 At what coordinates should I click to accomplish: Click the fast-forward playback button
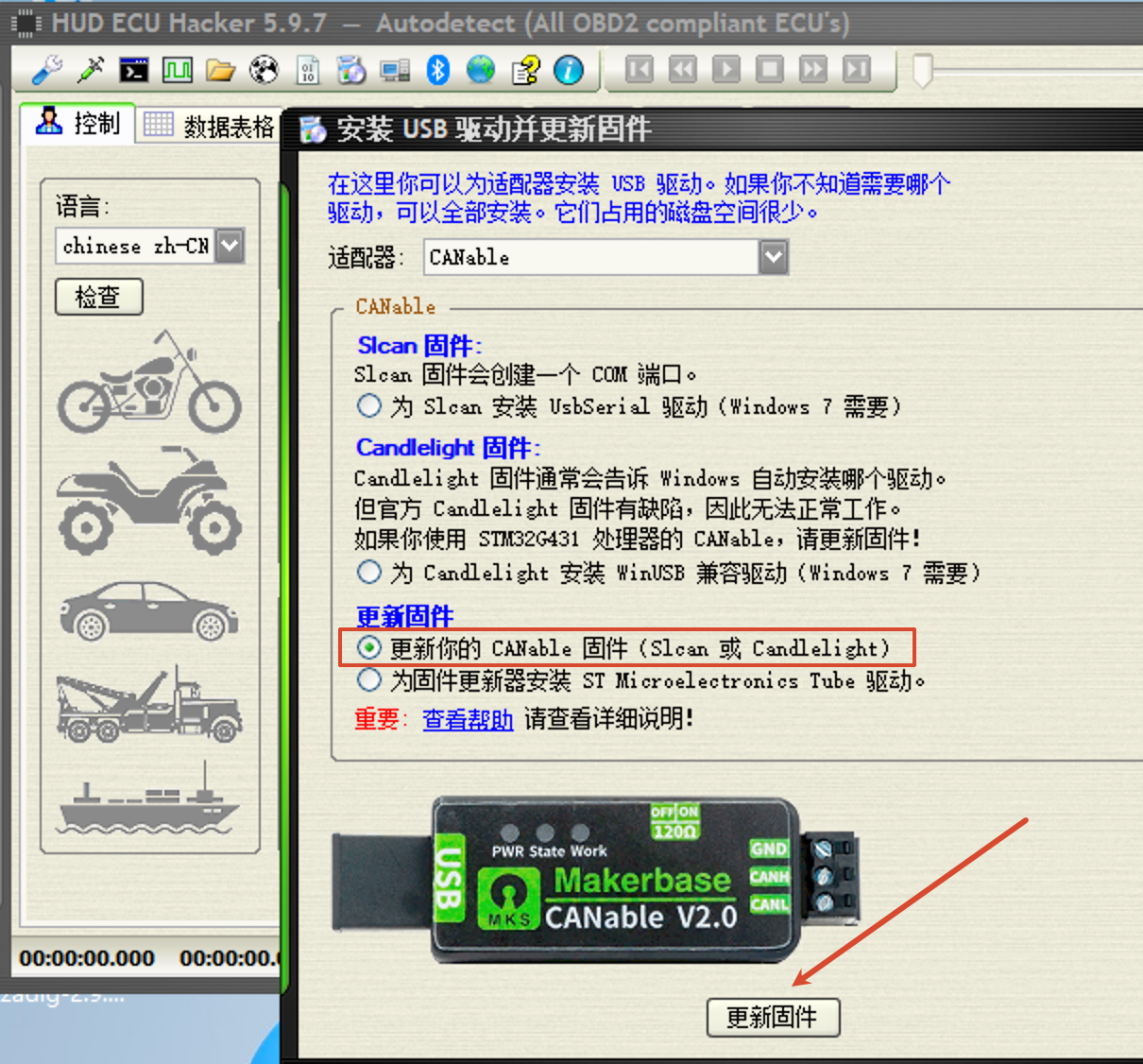pyautogui.click(x=813, y=70)
